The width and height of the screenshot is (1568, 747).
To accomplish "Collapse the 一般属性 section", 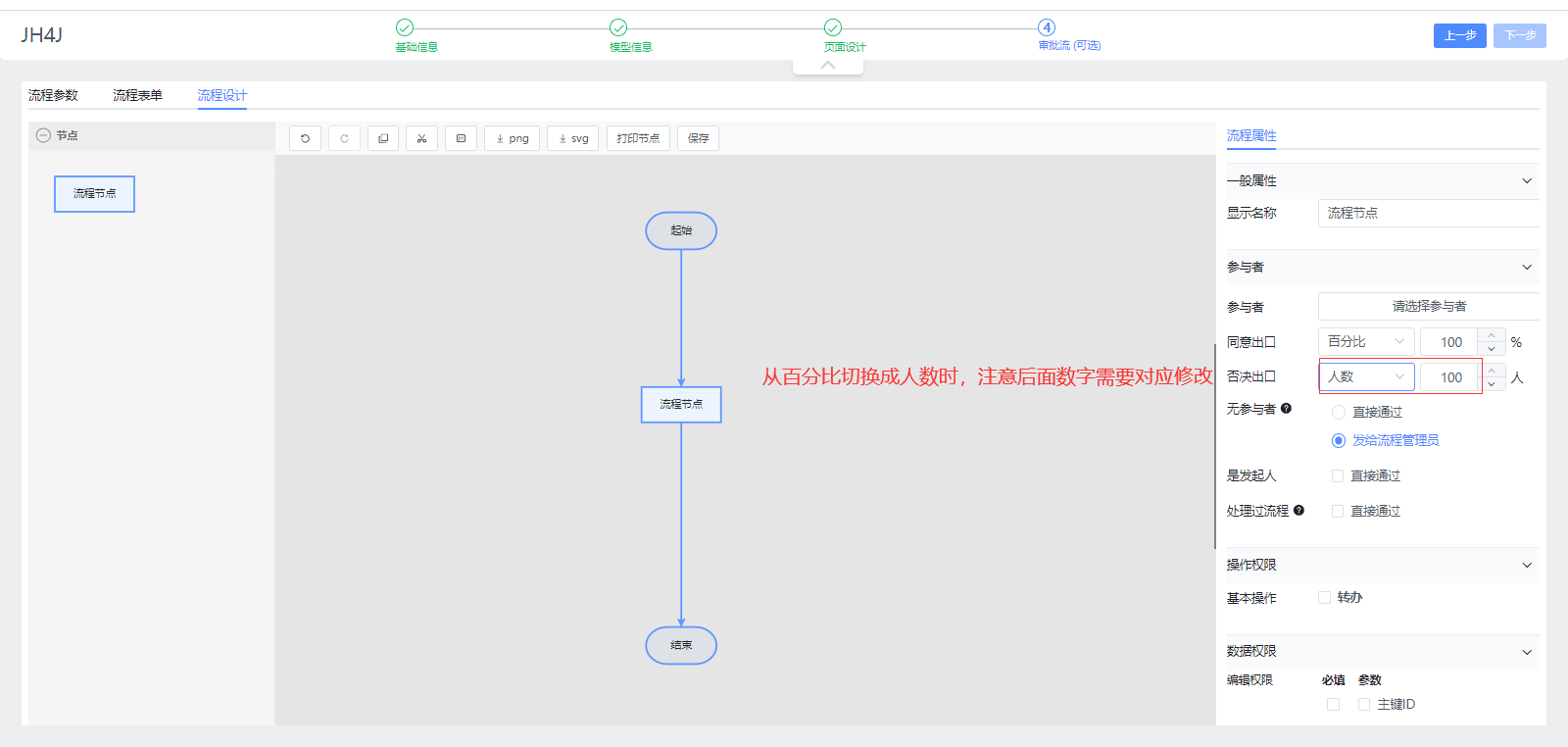I will [x=1526, y=180].
